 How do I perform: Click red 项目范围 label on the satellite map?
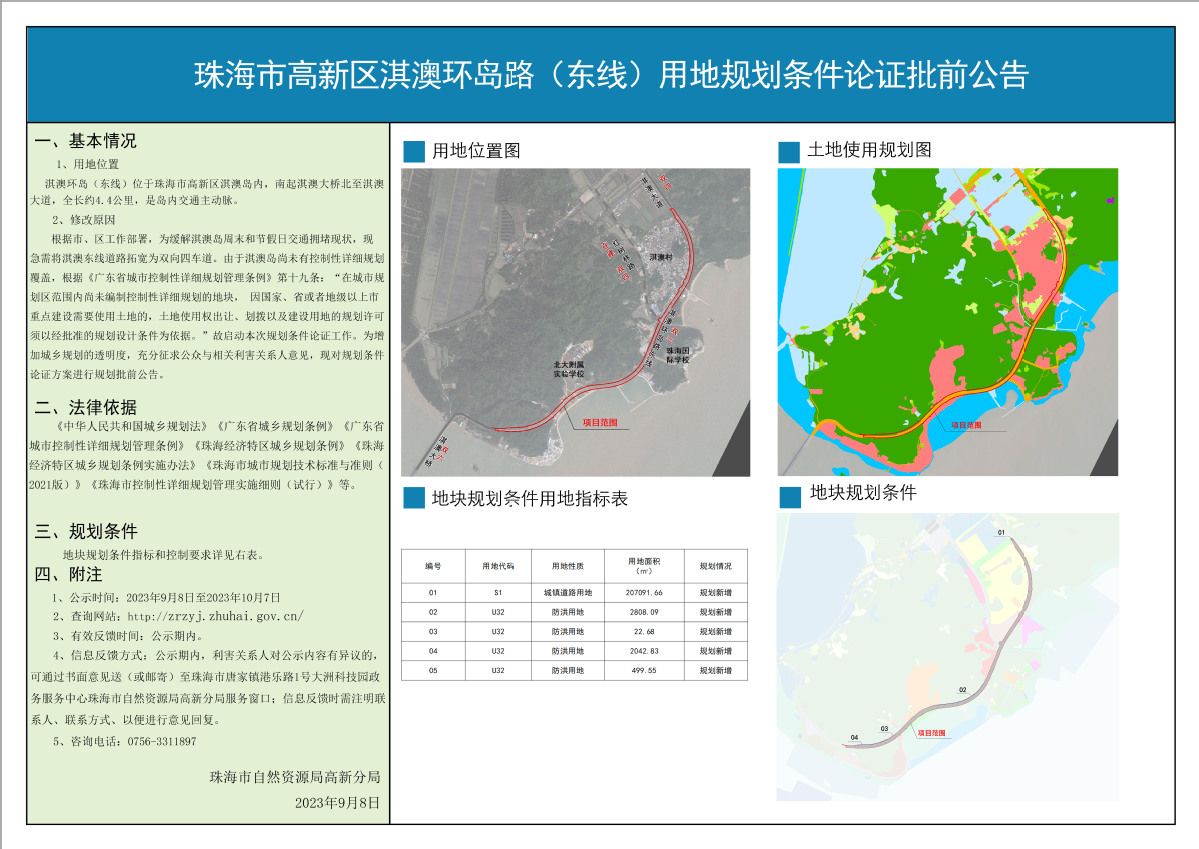tap(600, 422)
